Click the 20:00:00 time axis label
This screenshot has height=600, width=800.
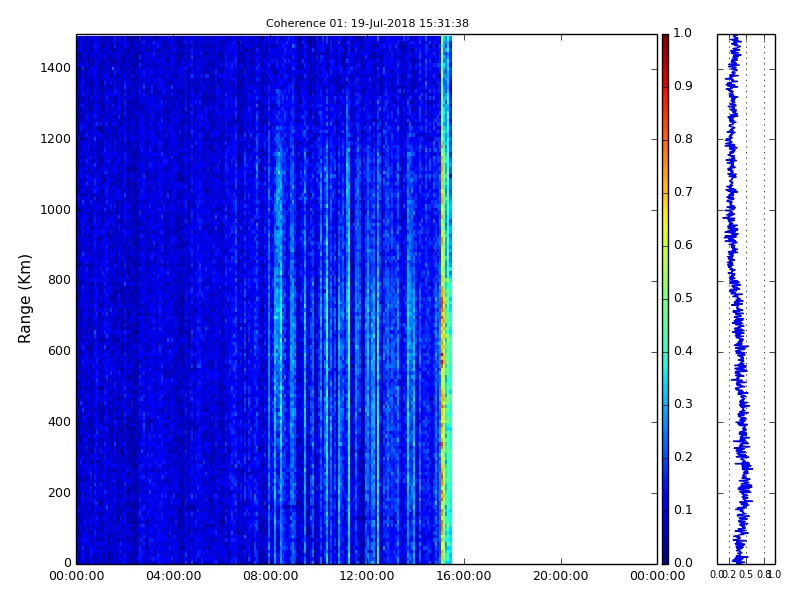[561, 576]
